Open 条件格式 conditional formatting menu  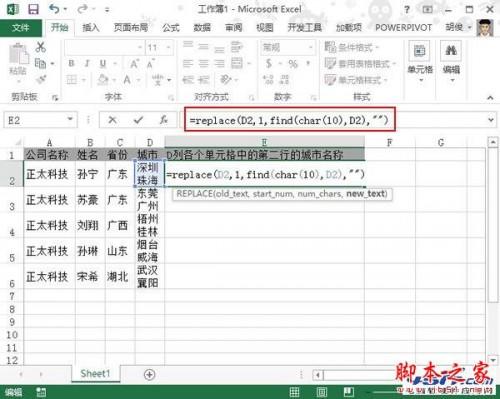point(352,47)
